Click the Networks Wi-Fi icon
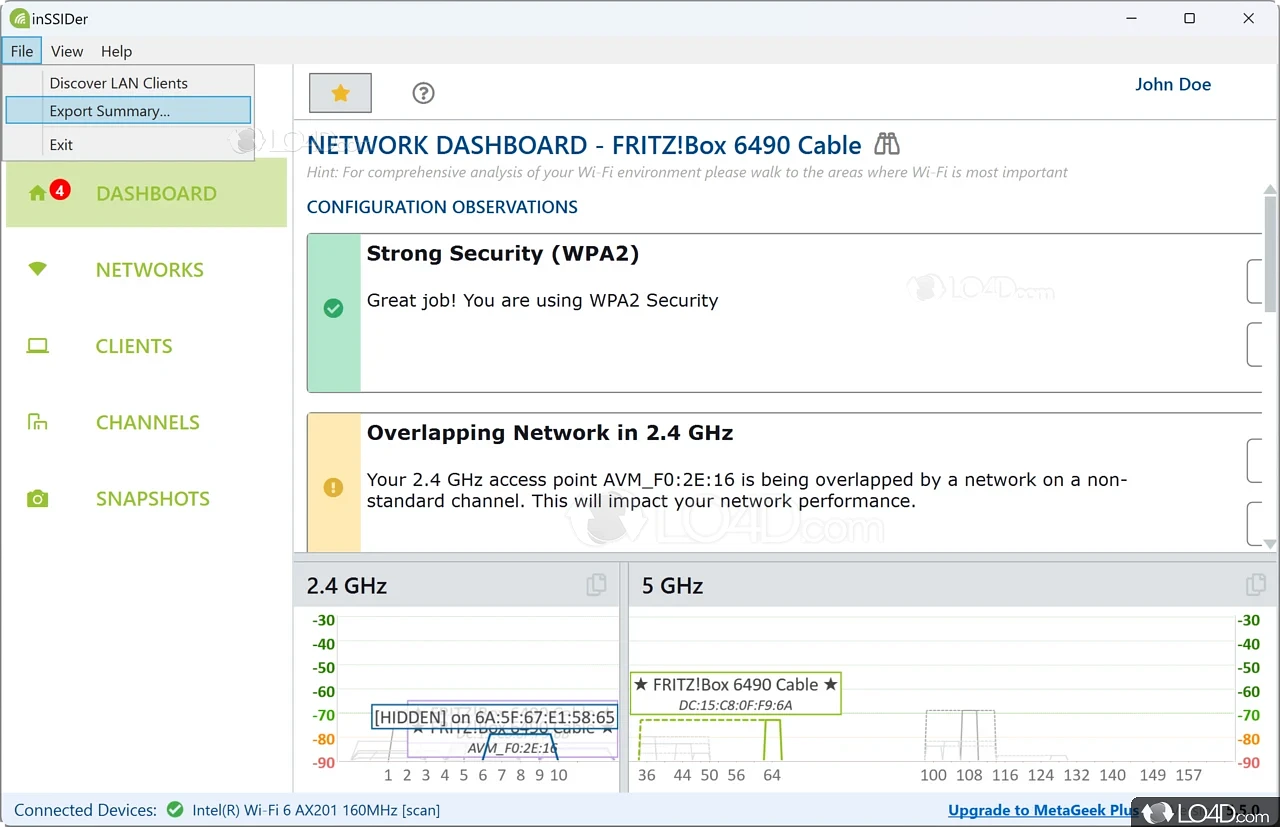The image size is (1280, 827). click(x=38, y=269)
